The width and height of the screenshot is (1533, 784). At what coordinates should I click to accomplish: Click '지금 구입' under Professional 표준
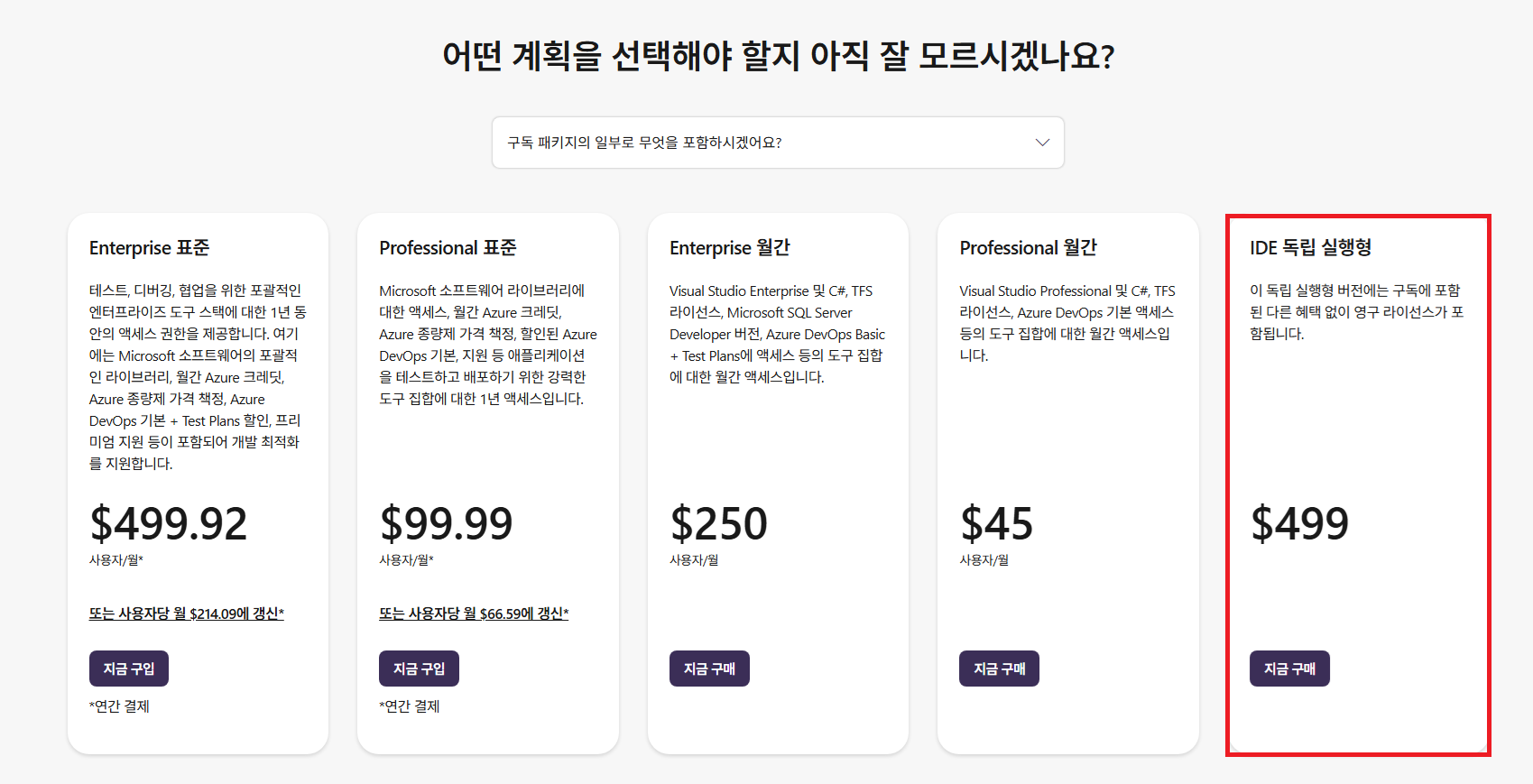pos(419,669)
